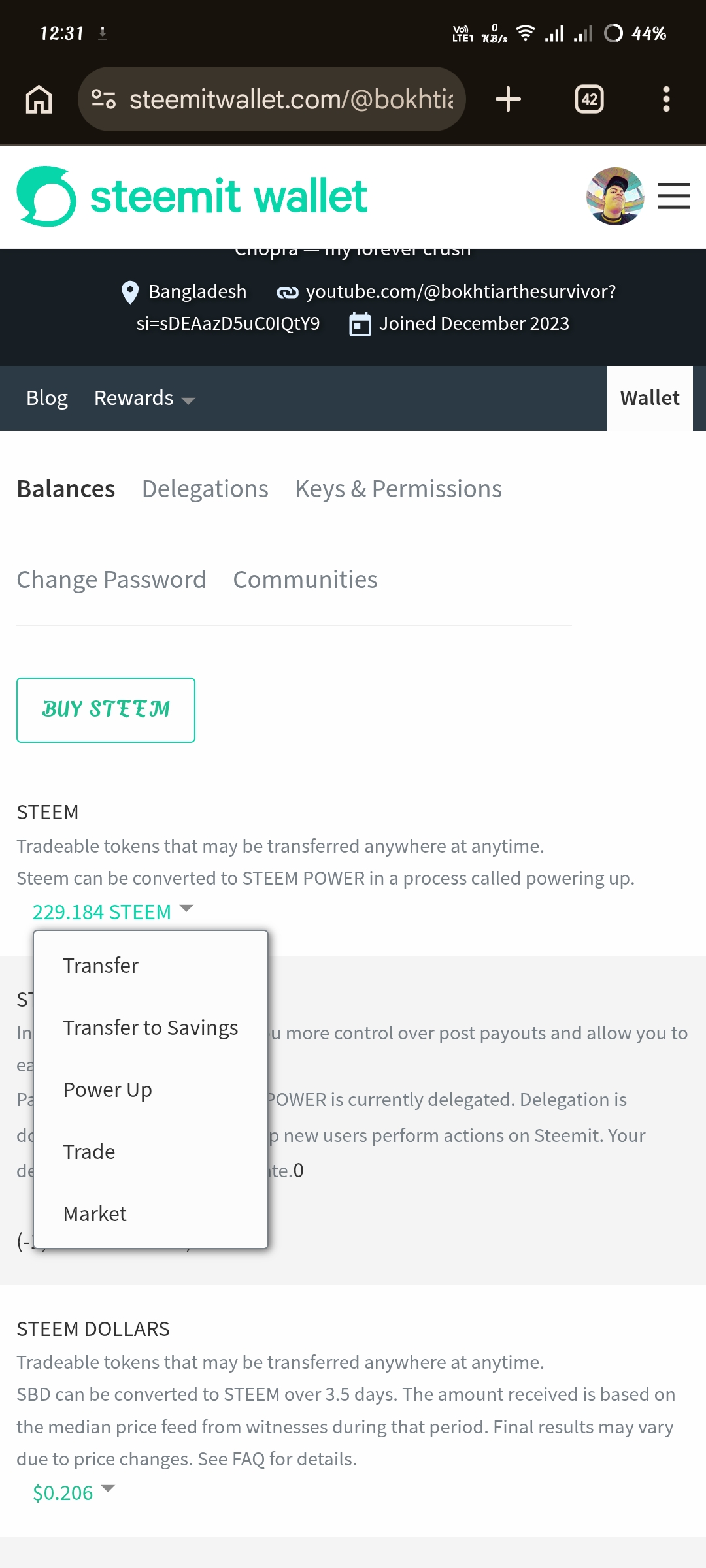
Task: Tap the user profile avatar picture
Action: pyautogui.click(x=615, y=196)
